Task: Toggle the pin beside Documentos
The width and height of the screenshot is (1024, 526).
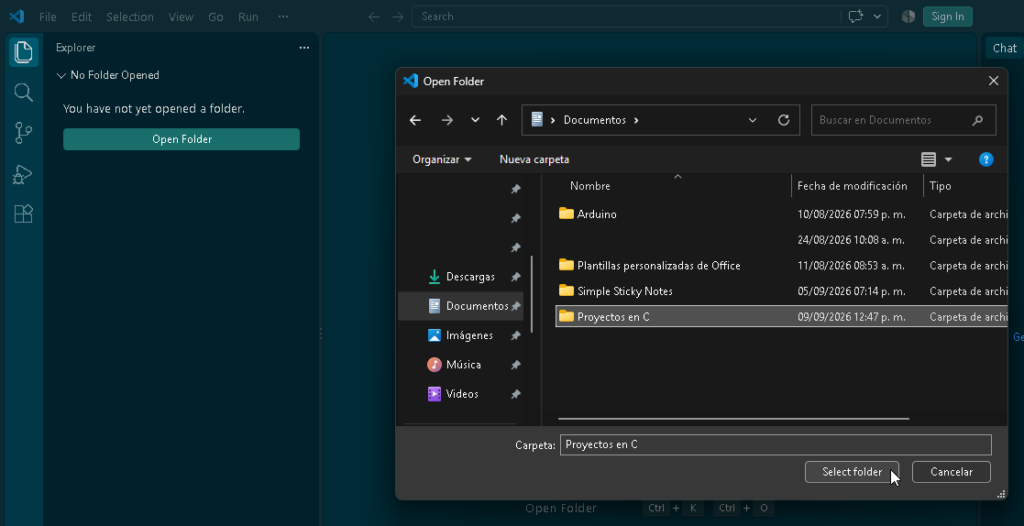Action: 515,306
